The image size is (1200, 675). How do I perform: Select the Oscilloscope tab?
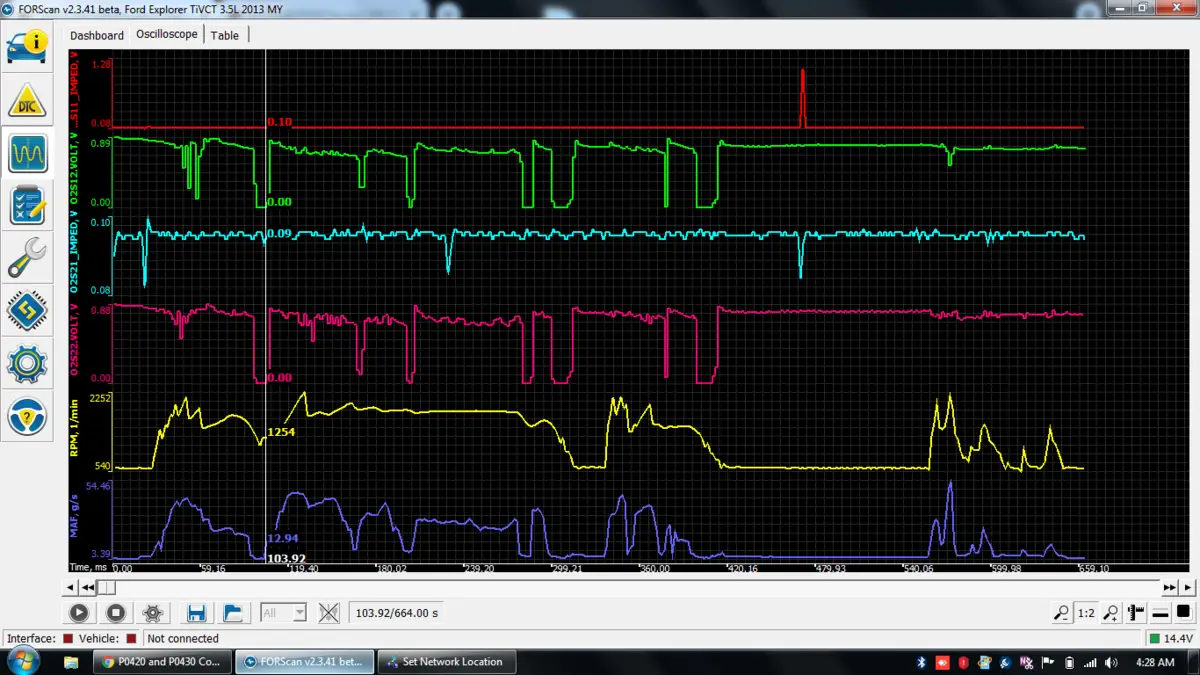click(167, 34)
